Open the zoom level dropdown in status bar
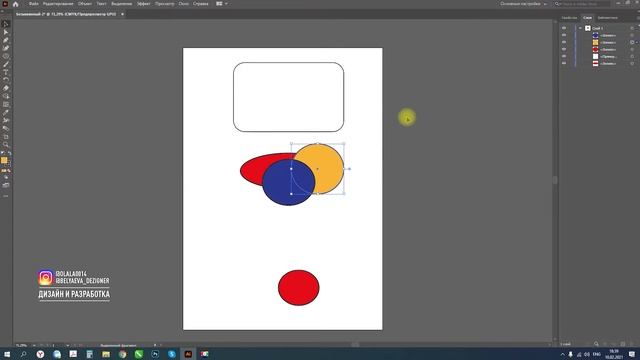Screen dimensions: 640x360 tap(34, 345)
